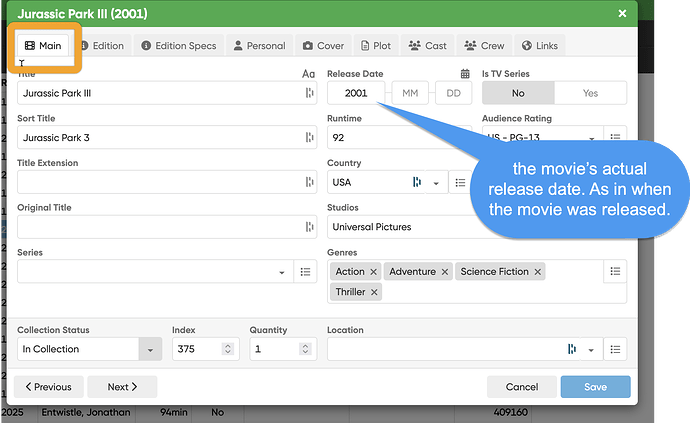Click the calendar icon beside Release Date
The height and width of the screenshot is (423, 690).
coord(465,74)
